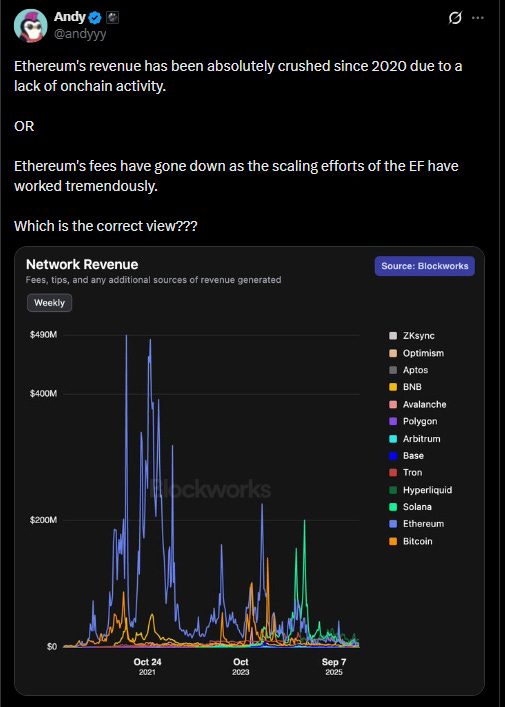Click the Andy display name
505x707 pixels.
pos(69,18)
